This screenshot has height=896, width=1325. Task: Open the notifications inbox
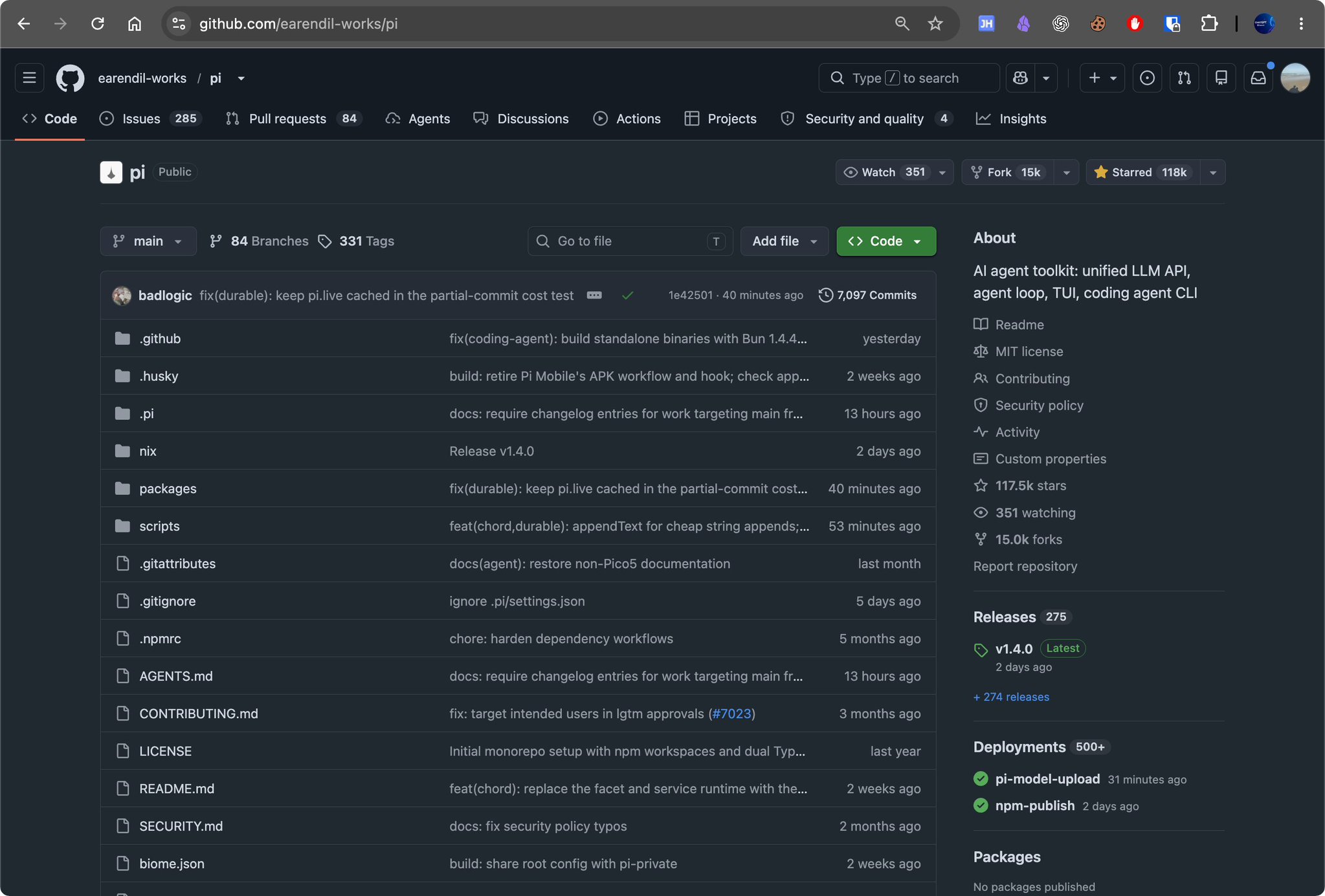point(1258,78)
